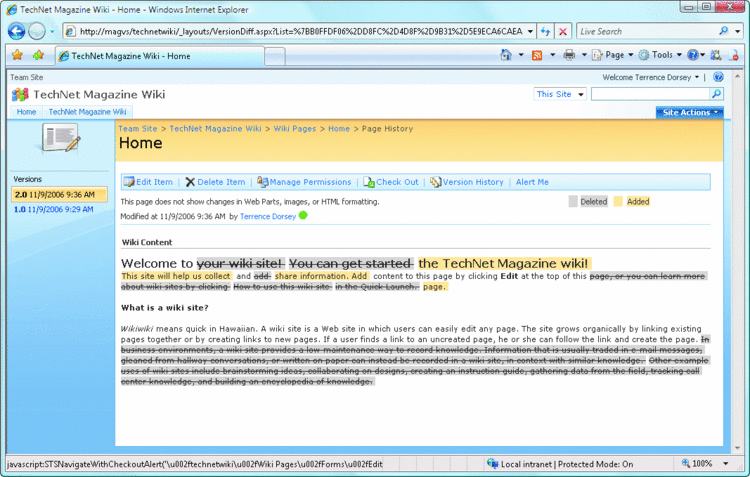Click the Messenger icon in command bar
750x477 pixels.
click(716, 55)
